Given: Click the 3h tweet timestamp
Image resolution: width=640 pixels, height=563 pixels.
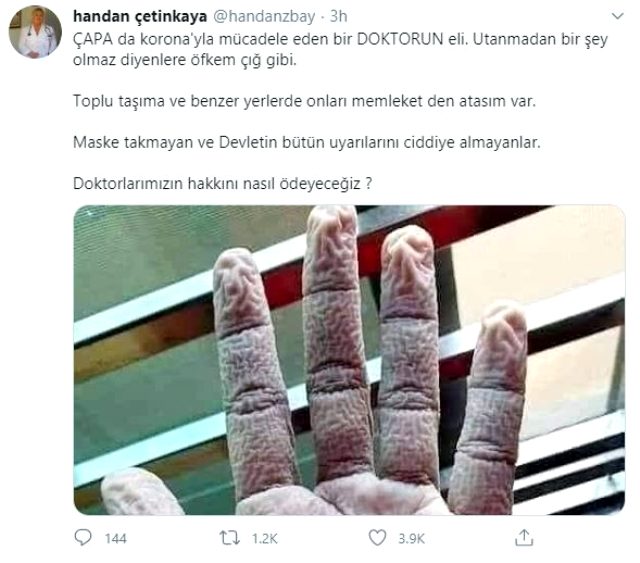Looking at the screenshot, I should point(338,17).
